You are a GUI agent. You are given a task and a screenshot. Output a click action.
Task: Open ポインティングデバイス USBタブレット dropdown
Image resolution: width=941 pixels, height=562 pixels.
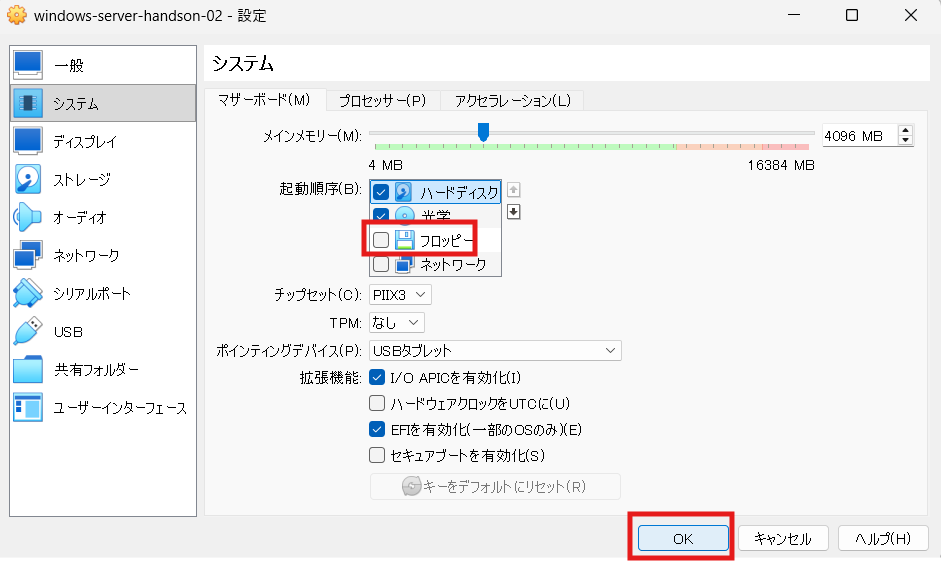click(495, 351)
